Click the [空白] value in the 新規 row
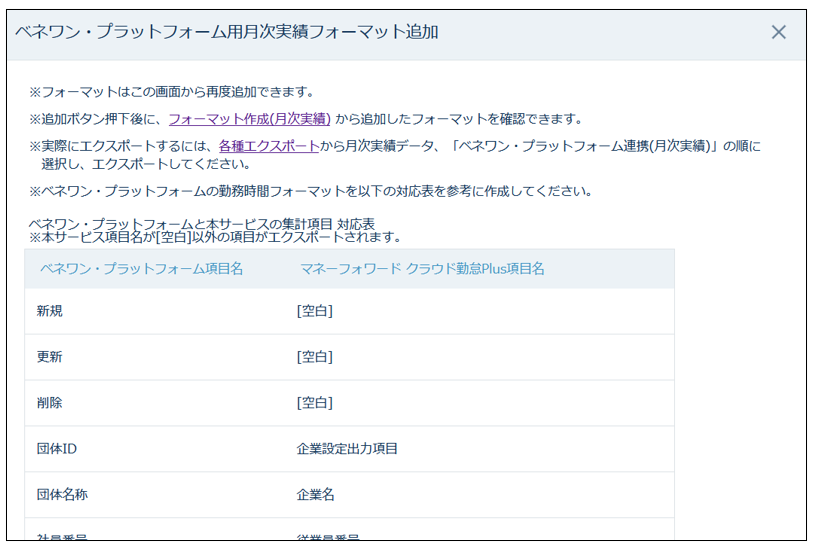The image size is (814, 552). [315, 311]
